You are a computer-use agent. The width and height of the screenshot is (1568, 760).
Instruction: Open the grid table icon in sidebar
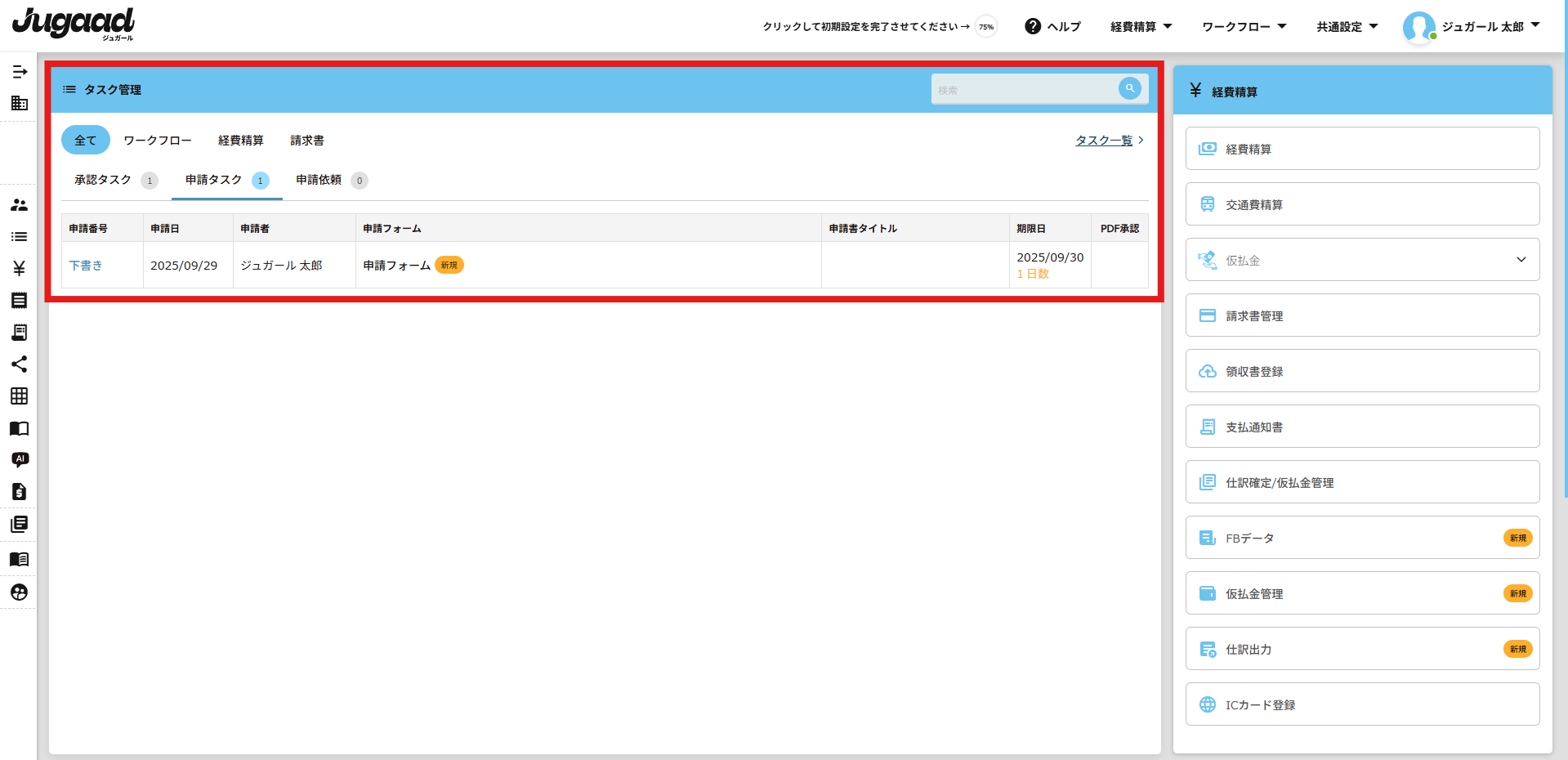[x=20, y=396]
